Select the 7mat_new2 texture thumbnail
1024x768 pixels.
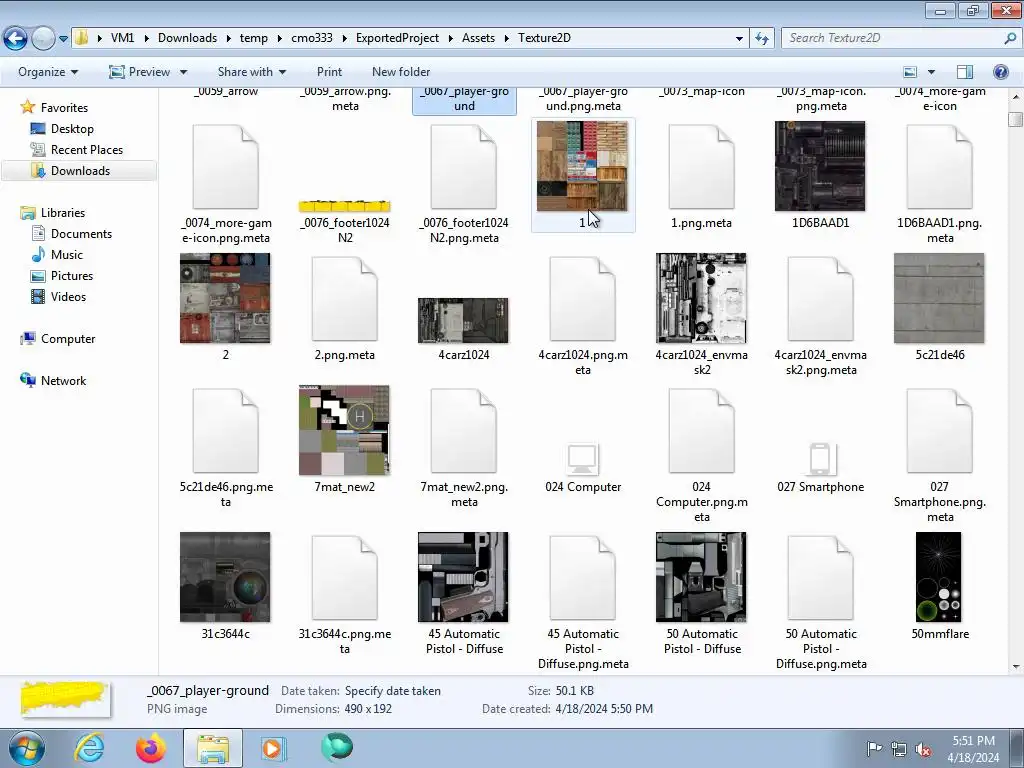click(344, 430)
